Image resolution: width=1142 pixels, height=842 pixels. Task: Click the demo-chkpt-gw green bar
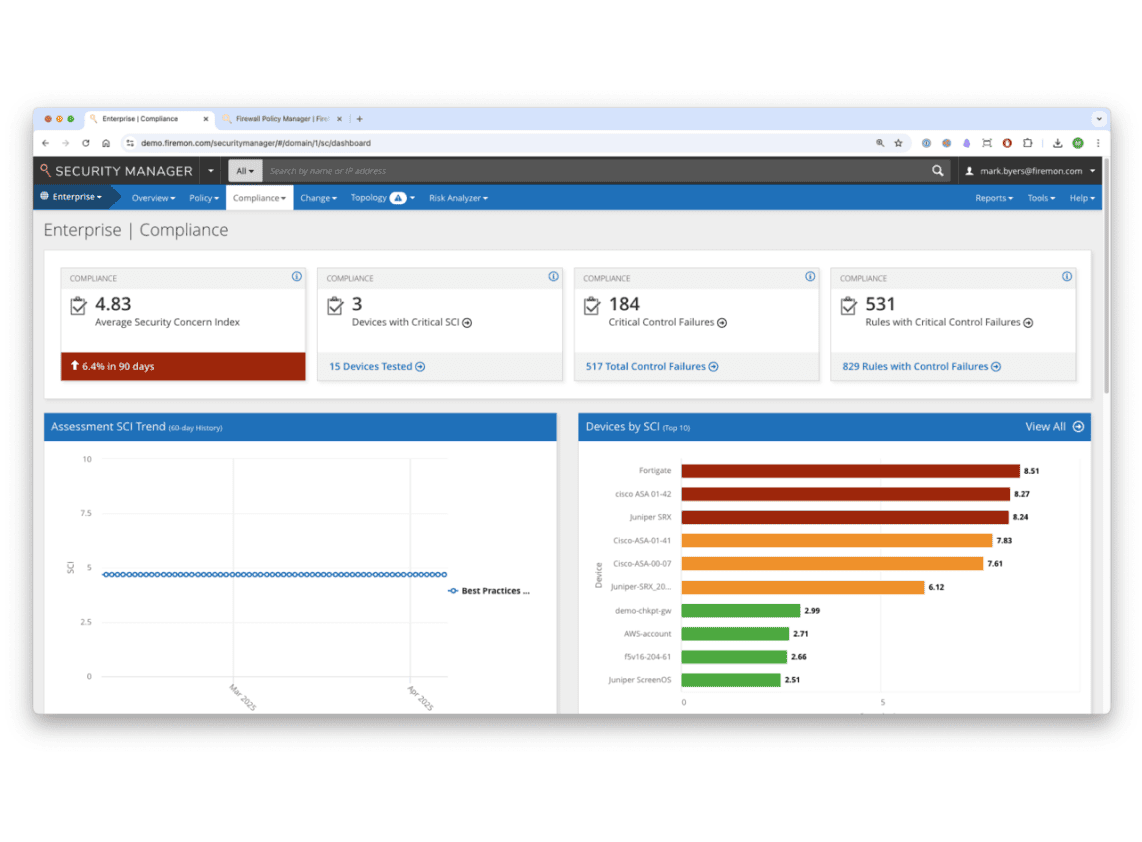[x=741, y=610]
